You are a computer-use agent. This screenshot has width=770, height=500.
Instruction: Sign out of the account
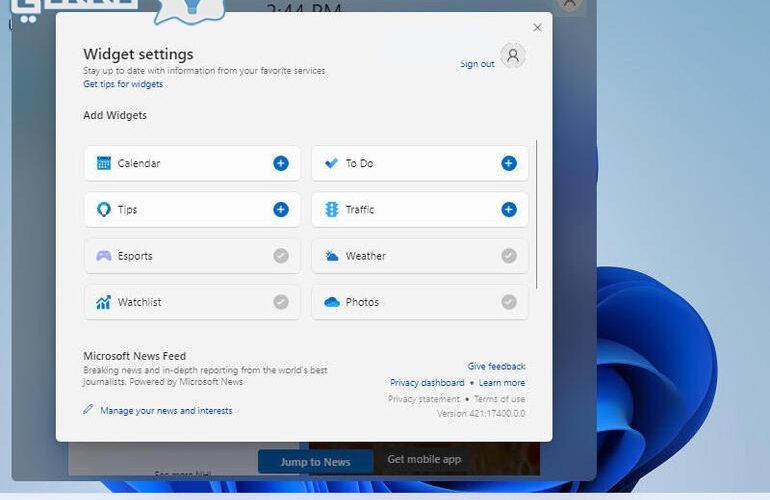pyautogui.click(x=477, y=64)
